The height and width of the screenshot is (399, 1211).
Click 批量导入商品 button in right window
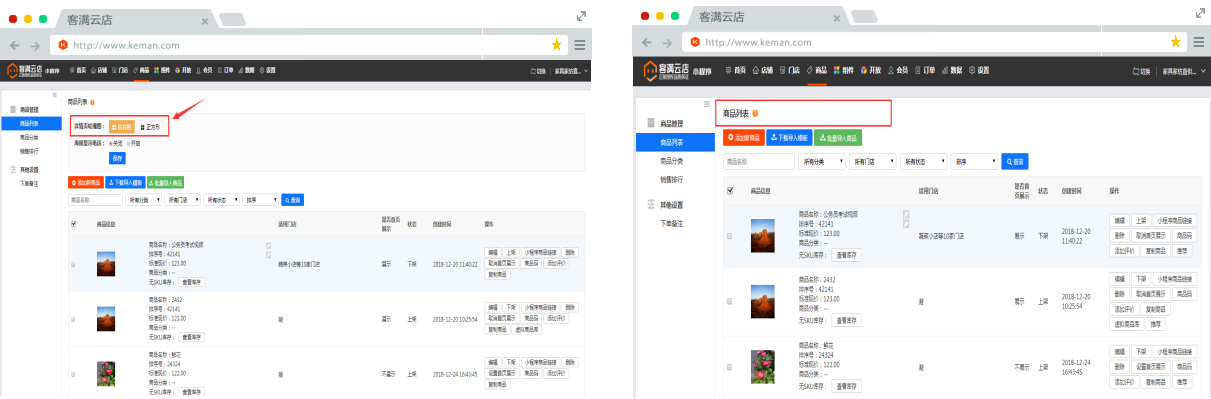tap(839, 138)
